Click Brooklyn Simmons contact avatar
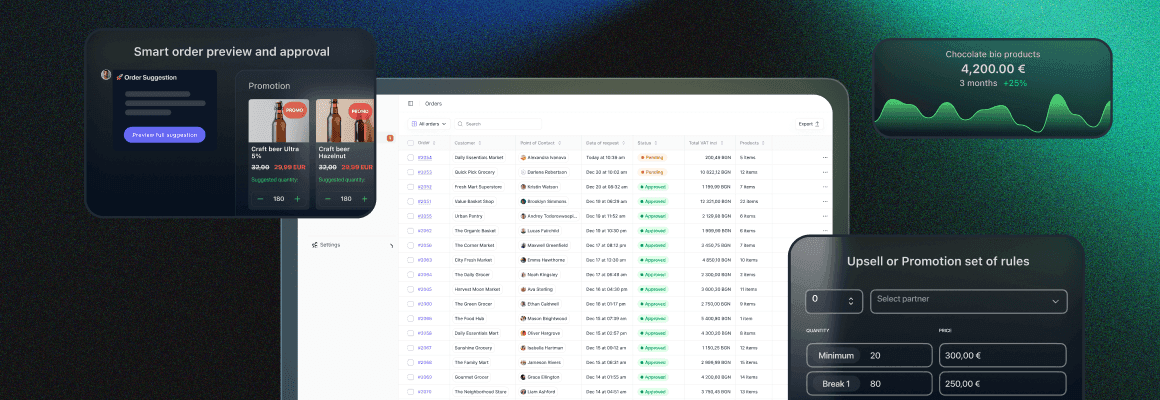This screenshot has width=1160, height=400. click(x=523, y=201)
